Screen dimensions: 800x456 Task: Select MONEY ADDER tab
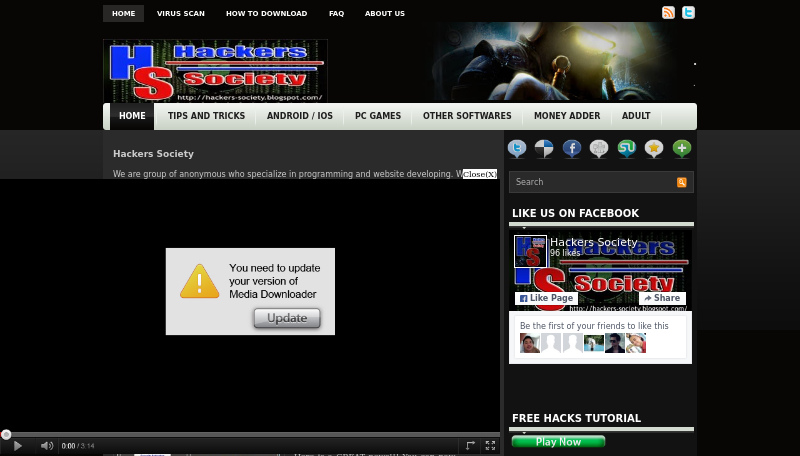(567, 116)
